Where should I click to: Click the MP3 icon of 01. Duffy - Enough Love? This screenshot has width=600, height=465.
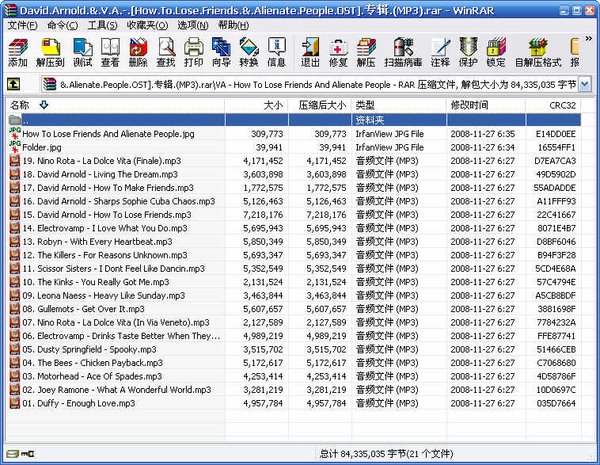[15, 403]
